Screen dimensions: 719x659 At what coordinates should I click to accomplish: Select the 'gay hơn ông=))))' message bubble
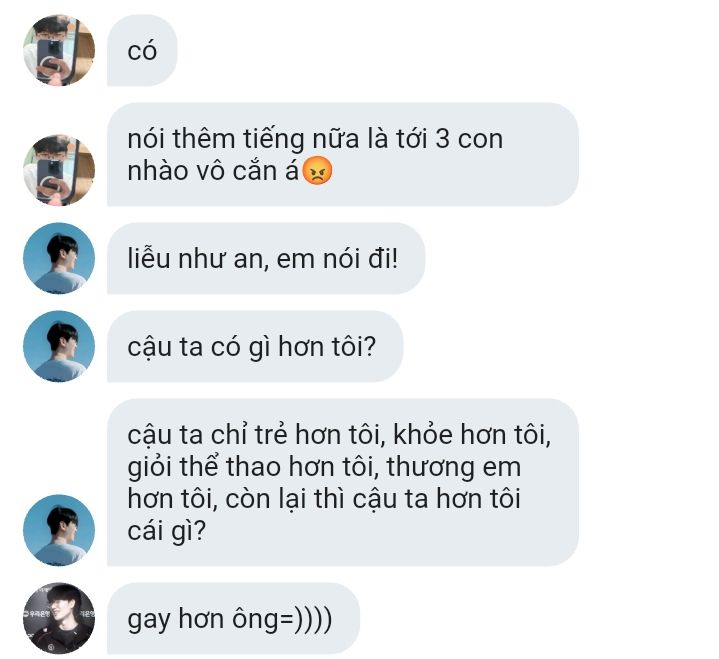point(233,618)
